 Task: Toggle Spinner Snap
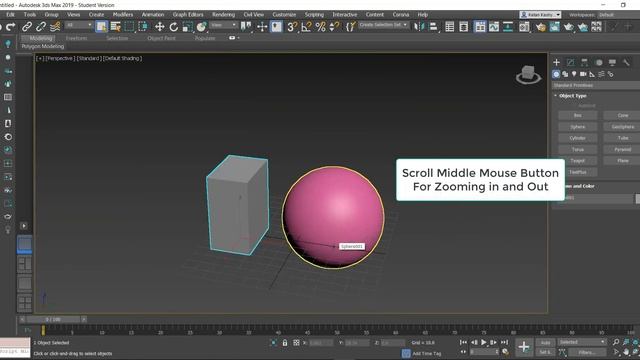334,27
